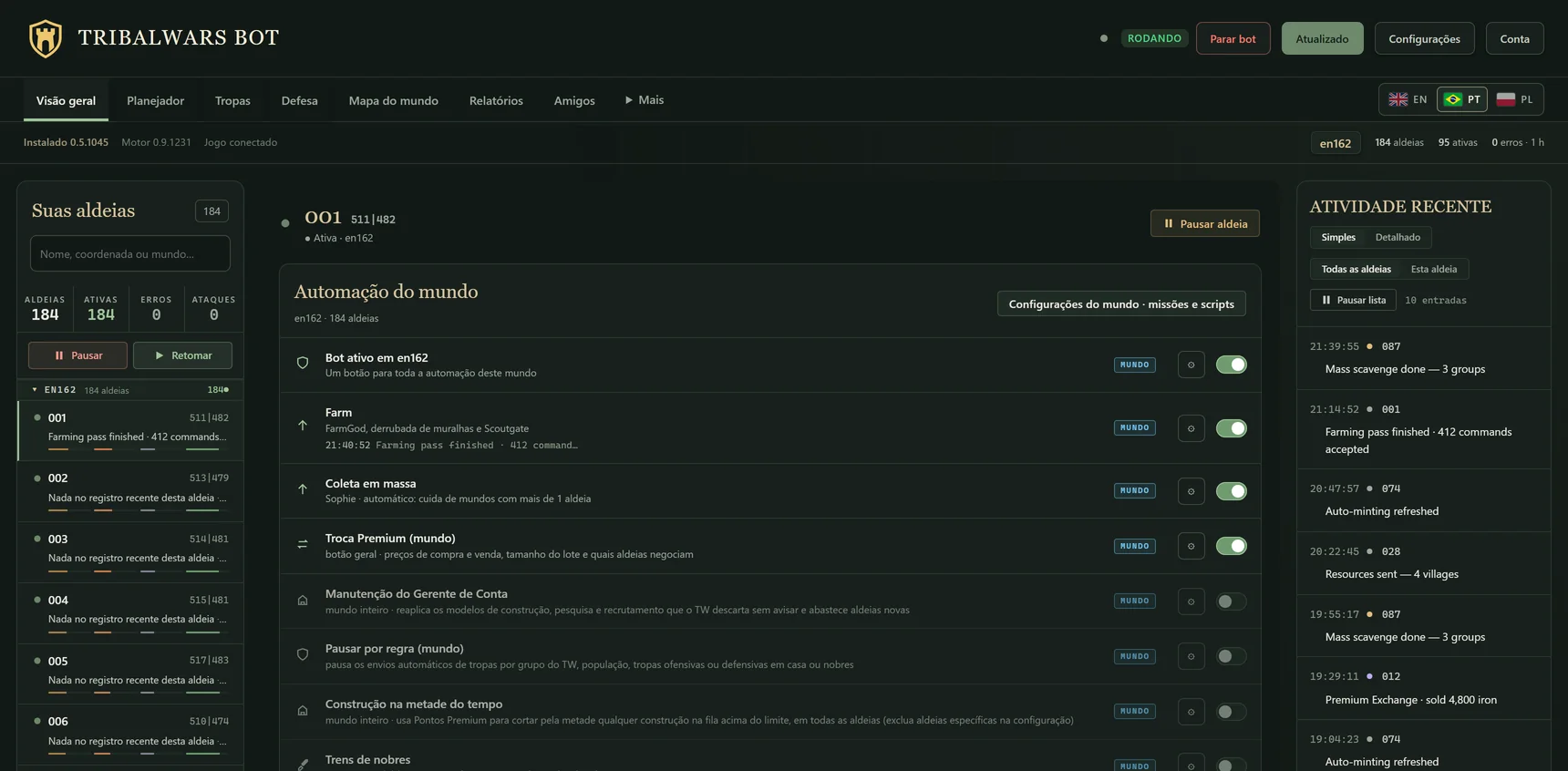1568x771 pixels.
Task: Select village 002 in the list
Action: click(130, 491)
